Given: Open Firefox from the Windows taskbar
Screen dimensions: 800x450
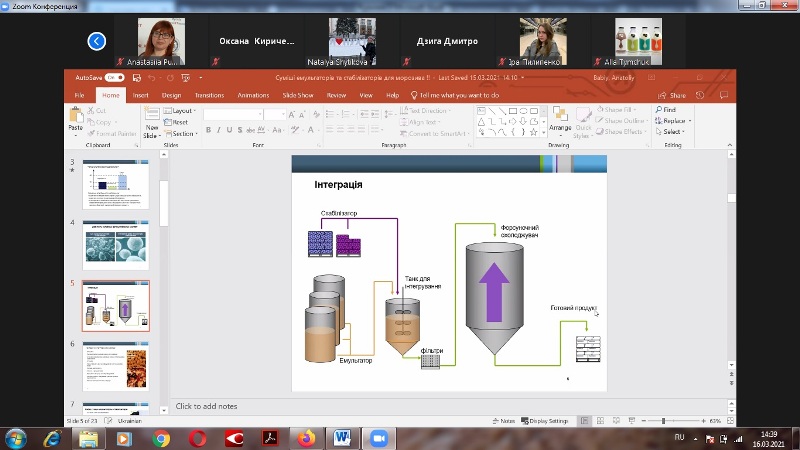Looking at the screenshot, I should (306, 438).
